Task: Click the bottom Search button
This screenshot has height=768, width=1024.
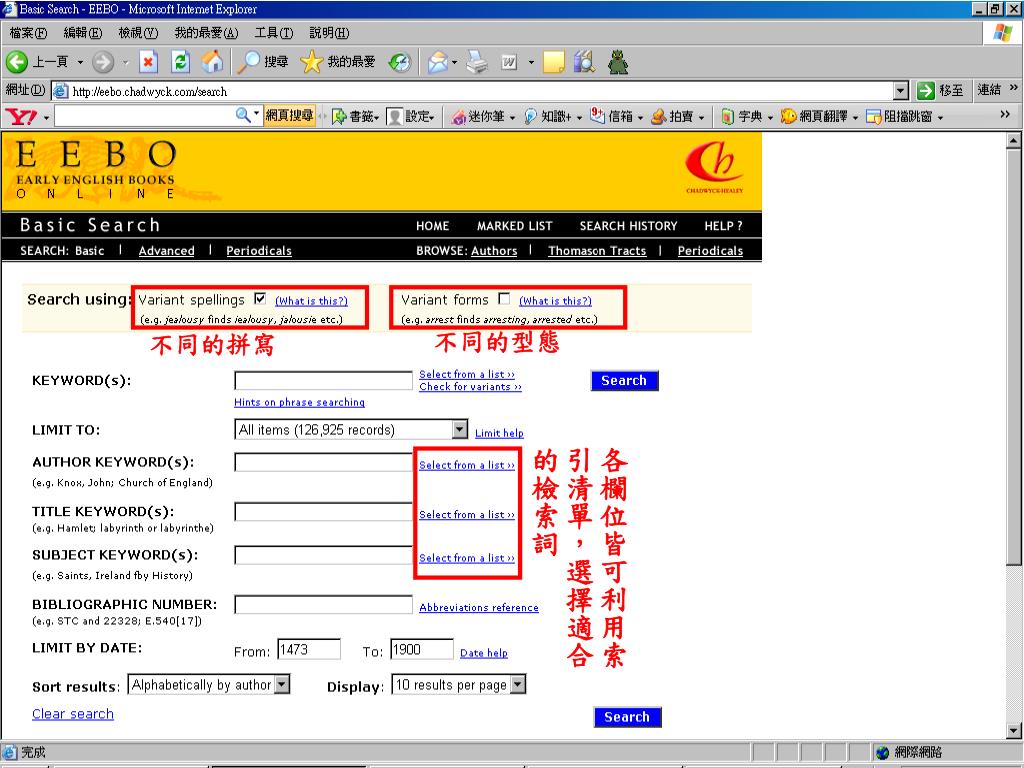Action: point(627,717)
